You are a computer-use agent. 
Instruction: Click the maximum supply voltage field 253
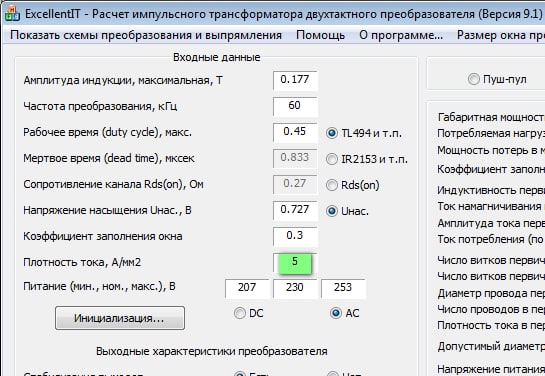(x=343, y=288)
